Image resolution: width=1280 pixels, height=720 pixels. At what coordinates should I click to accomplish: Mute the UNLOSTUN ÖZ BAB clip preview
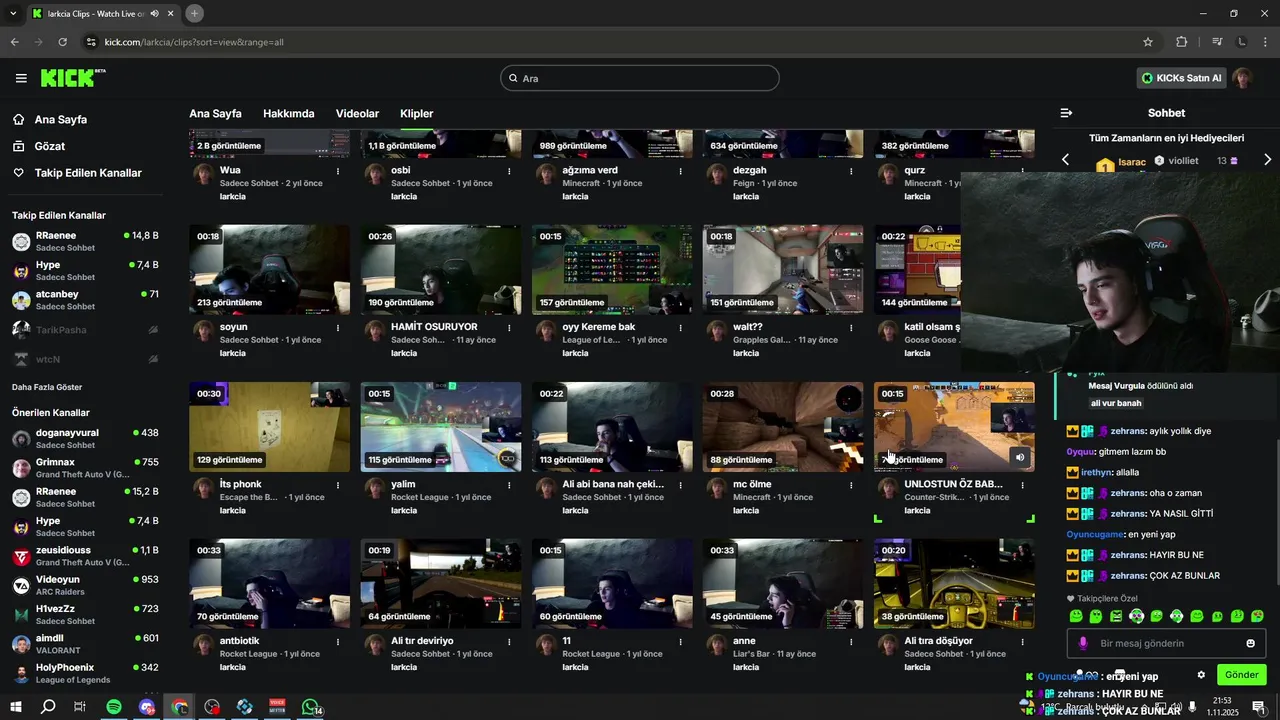tap(1020, 457)
